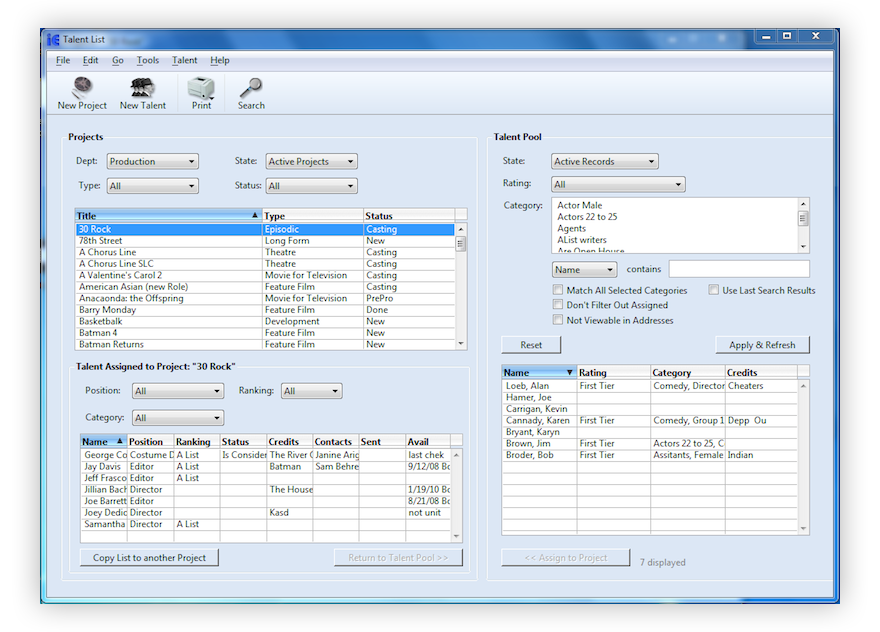880x632 pixels.
Task: Sort assigned talent by Avail header
Action: [428, 441]
